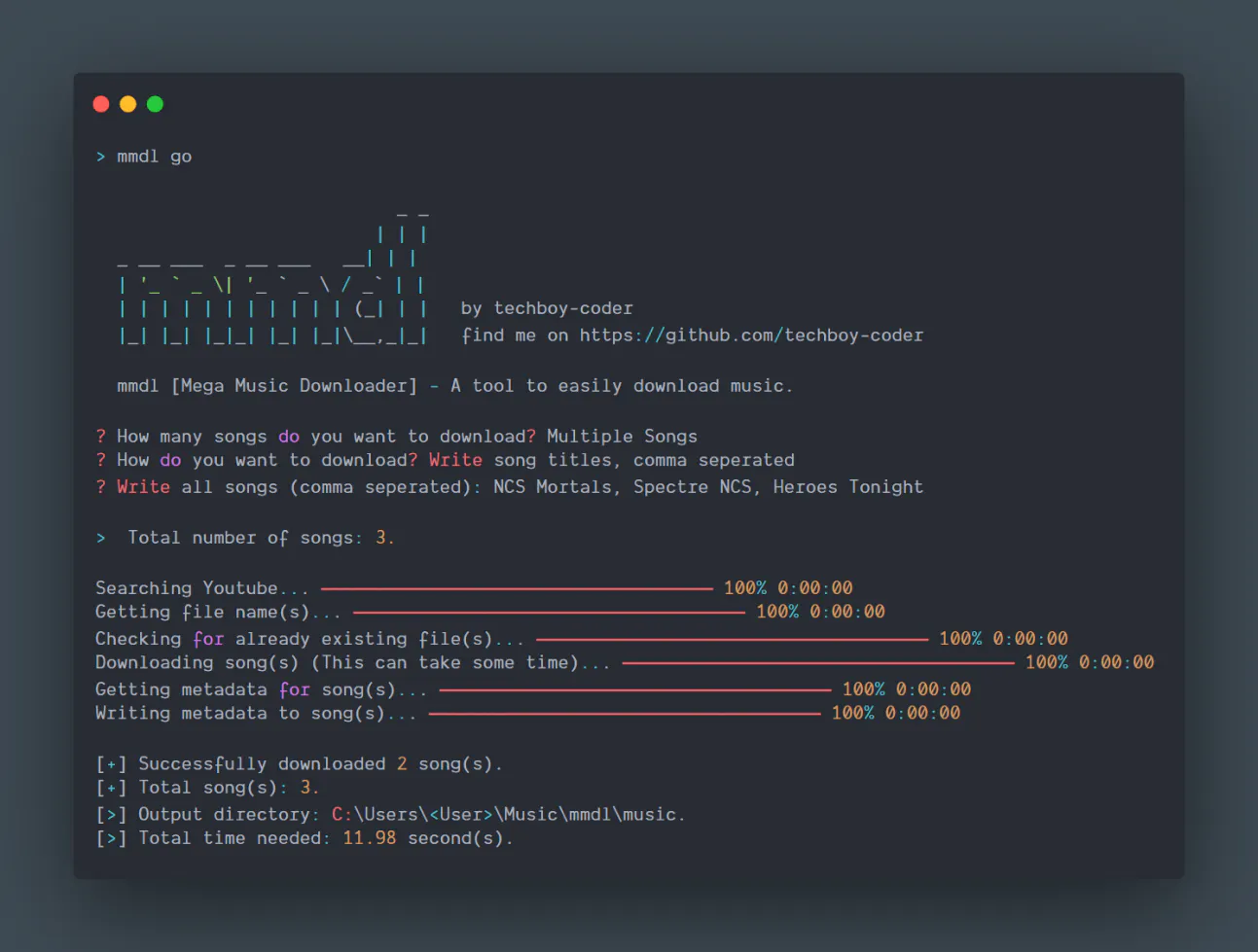Click the 'Searching Youtube' progress bar

coord(517,588)
